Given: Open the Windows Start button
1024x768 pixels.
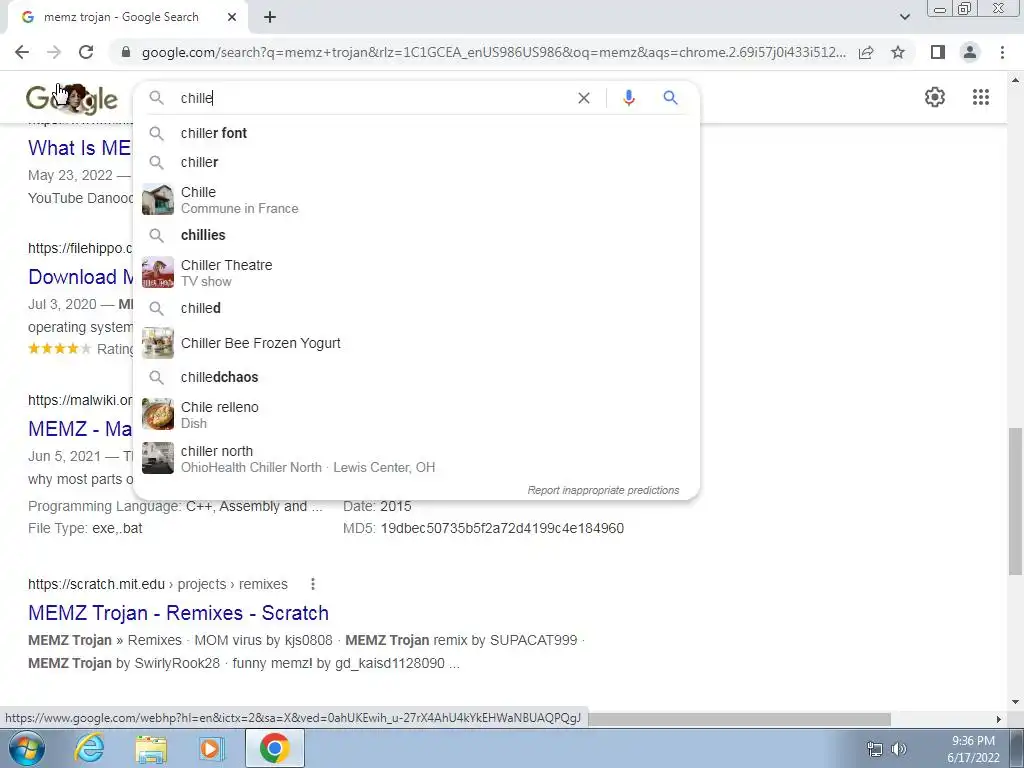Looking at the screenshot, I should [x=26, y=748].
